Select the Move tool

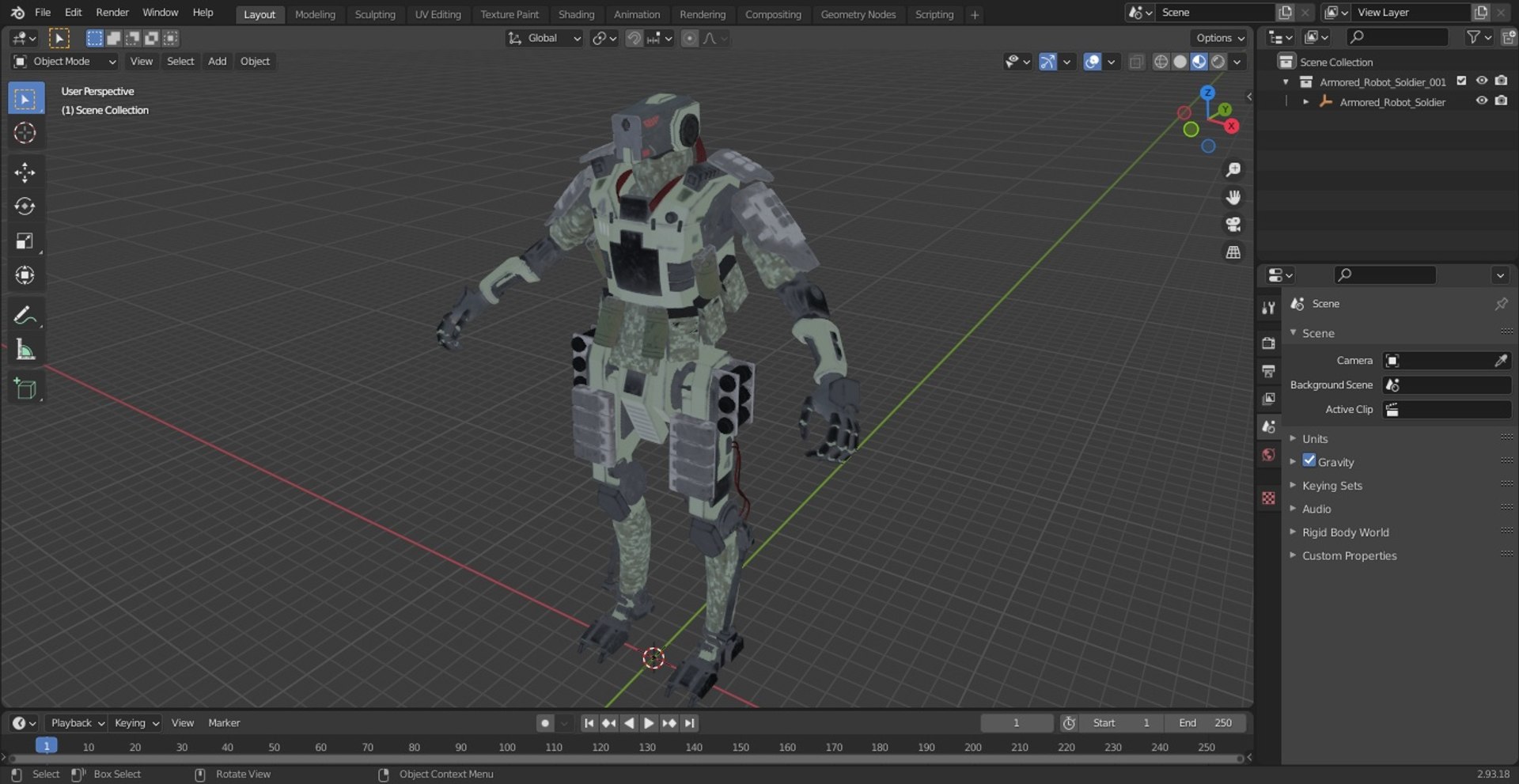click(x=25, y=172)
